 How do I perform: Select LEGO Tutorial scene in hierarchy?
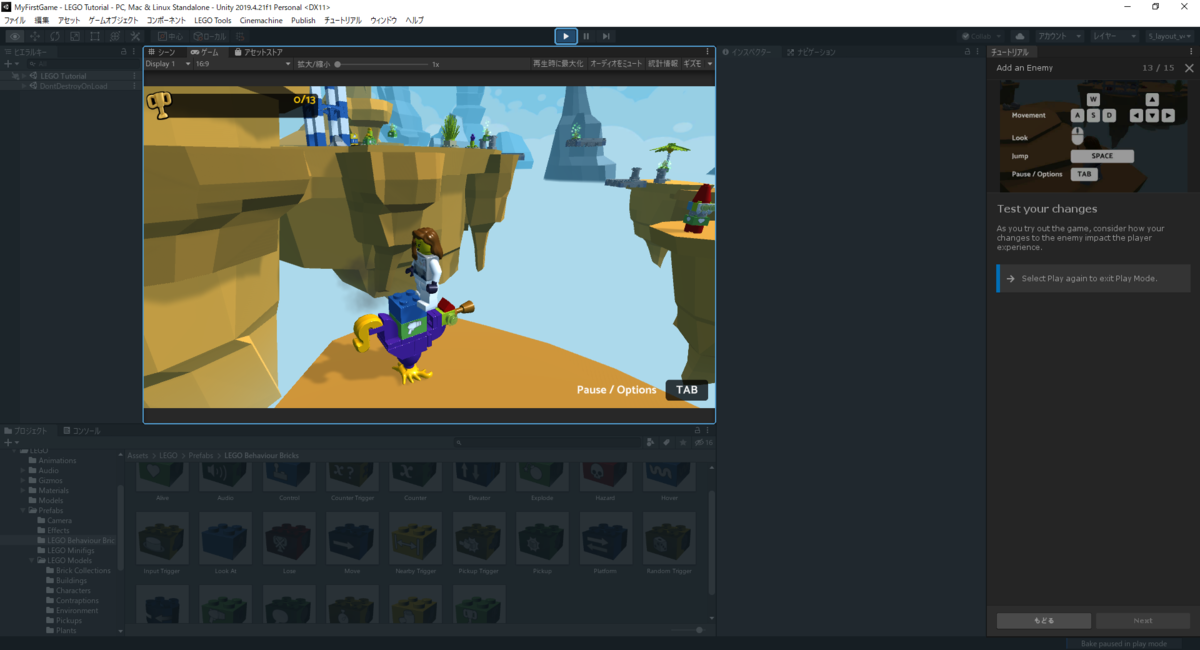tap(63, 76)
